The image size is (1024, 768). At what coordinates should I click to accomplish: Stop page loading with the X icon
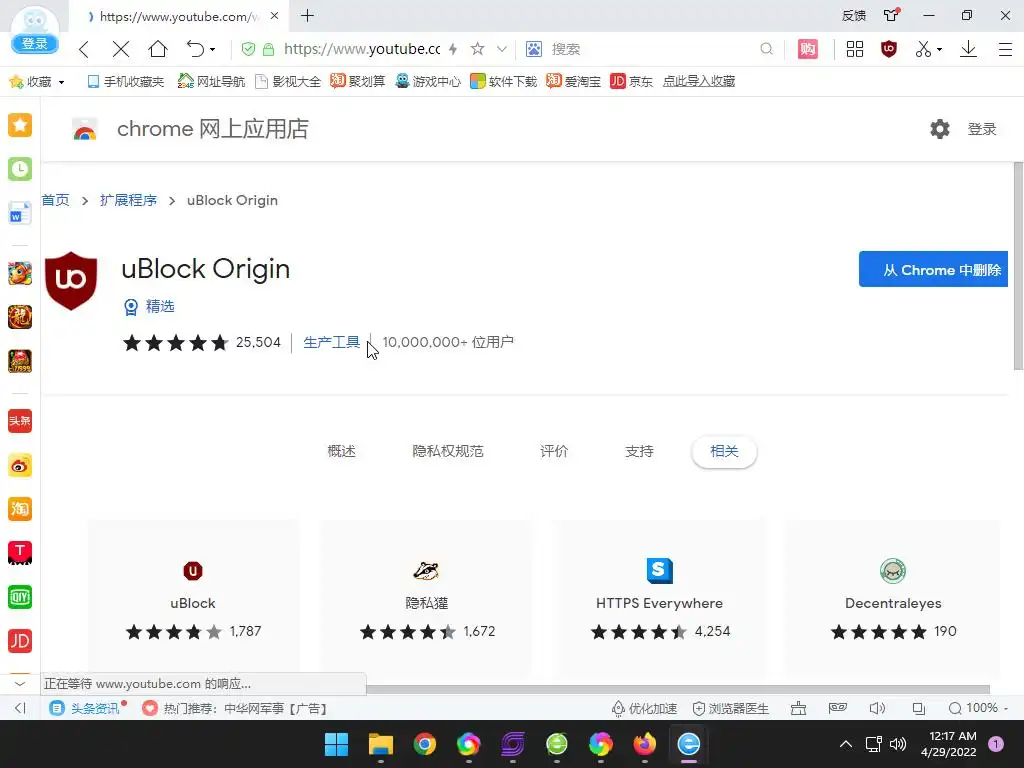pyautogui.click(x=121, y=49)
